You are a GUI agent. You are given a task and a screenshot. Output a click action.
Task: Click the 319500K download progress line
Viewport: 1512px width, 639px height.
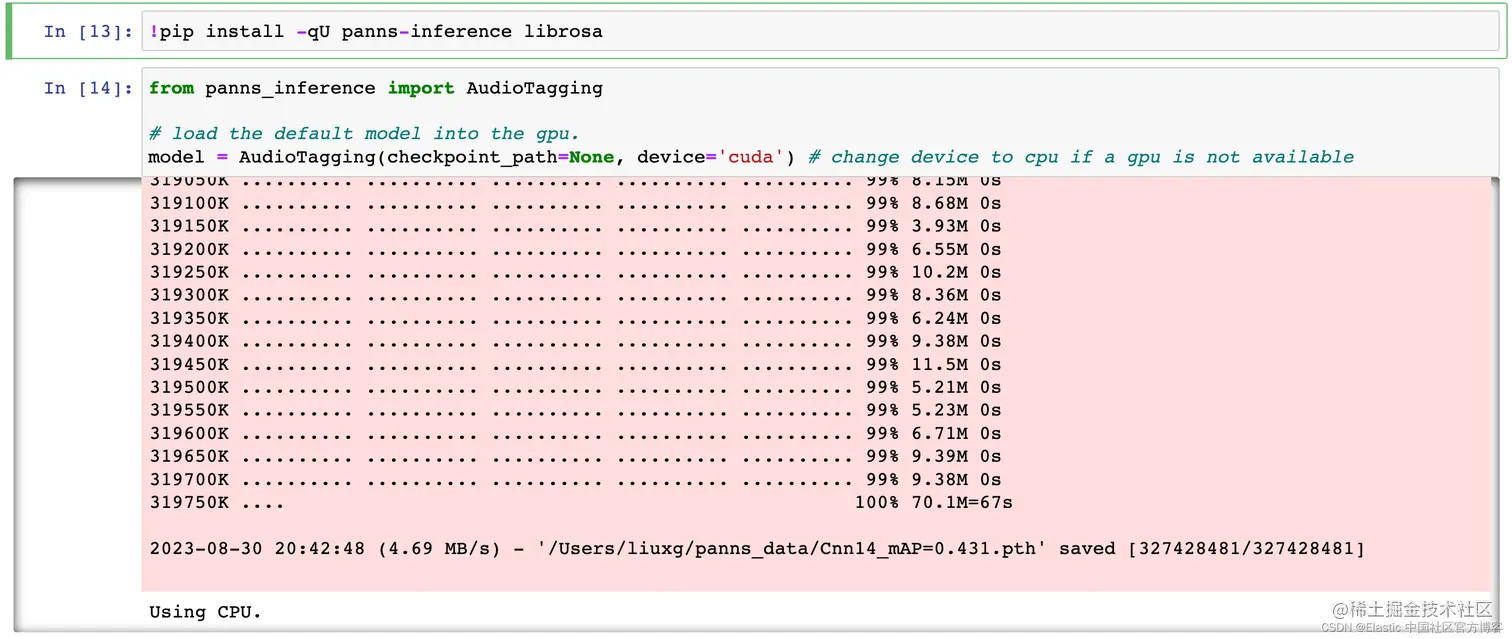575,387
